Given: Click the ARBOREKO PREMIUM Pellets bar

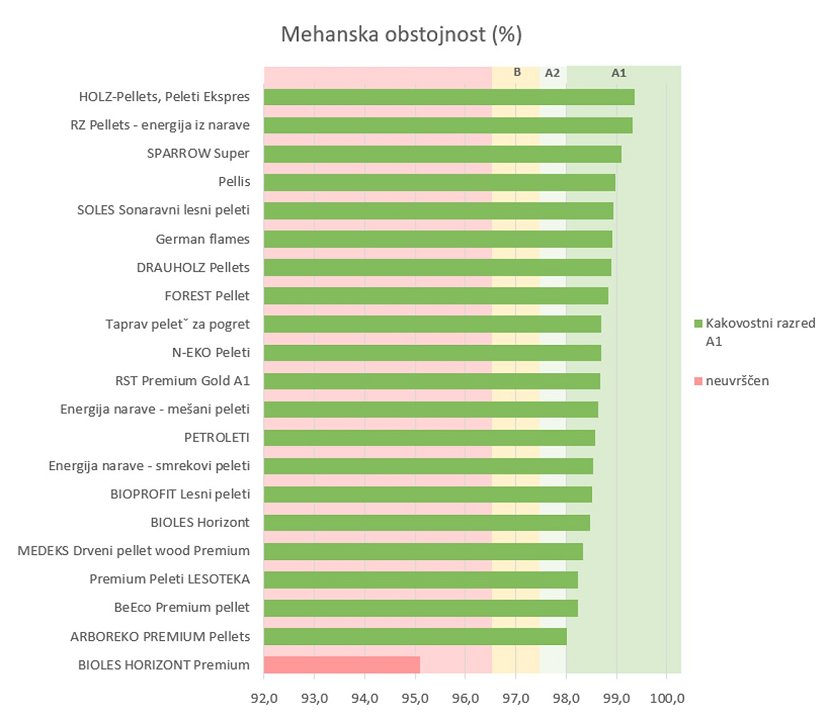Looking at the screenshot, I should pyautogui.click(x=414, y=637).
